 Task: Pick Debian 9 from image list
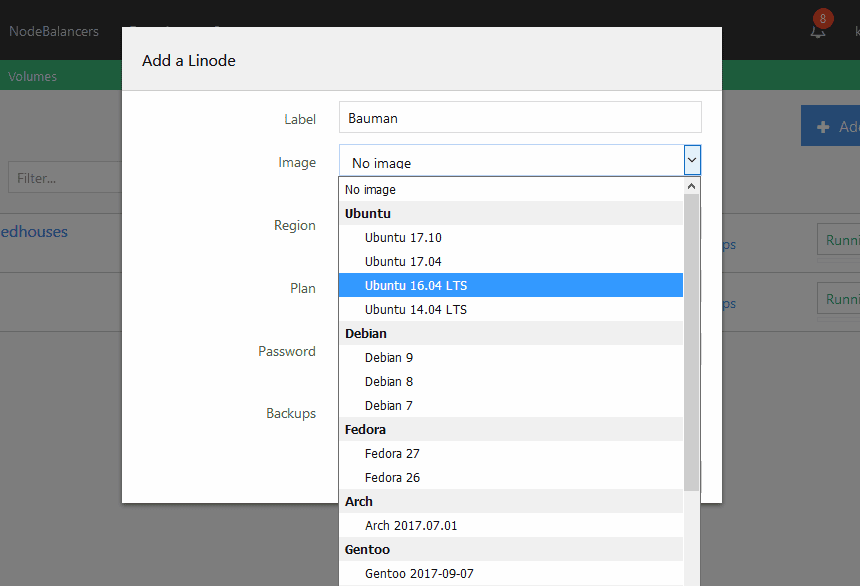[x=511, y=358]
